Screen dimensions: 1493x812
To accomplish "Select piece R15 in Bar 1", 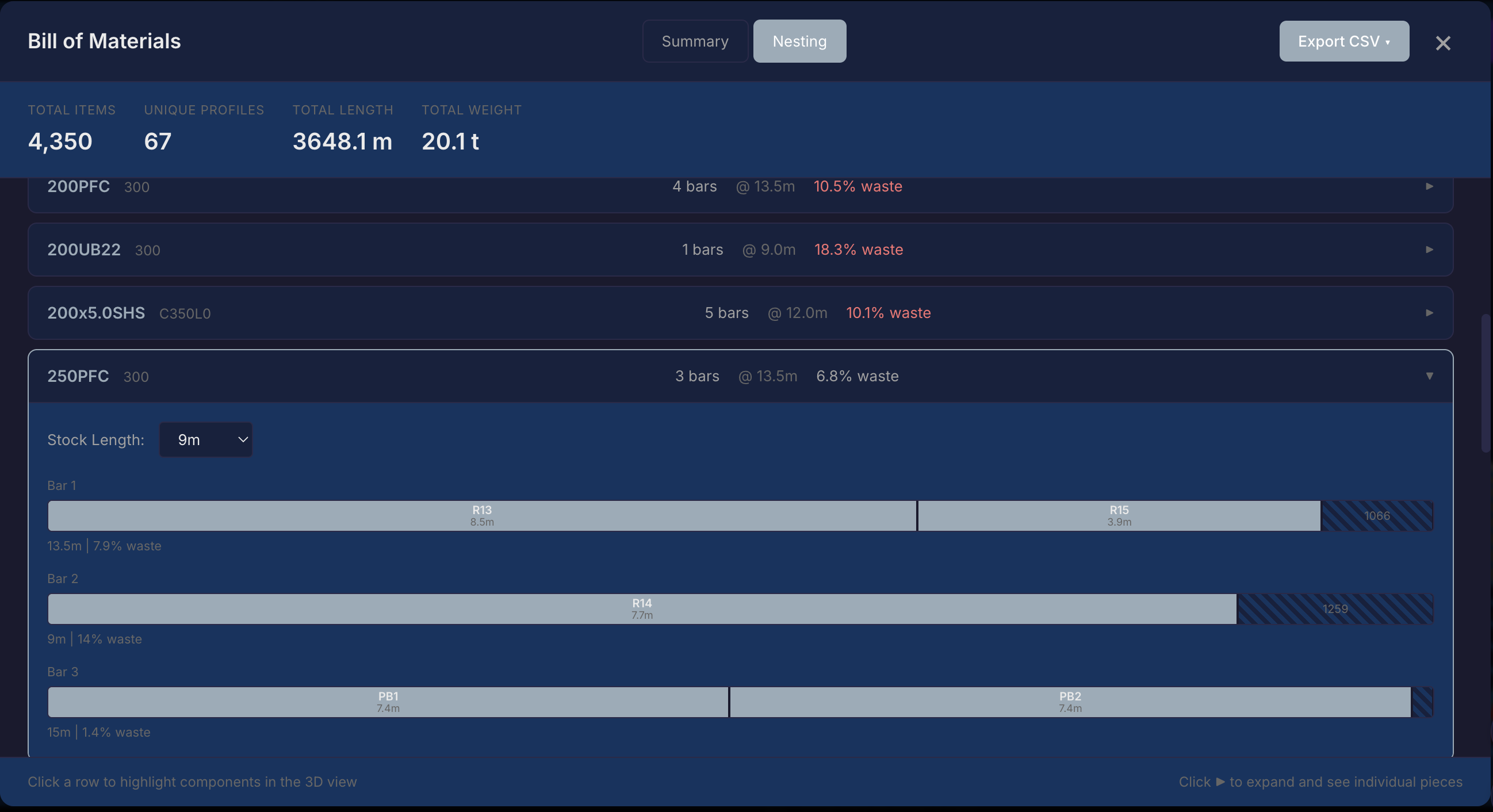I will point(1118,515).
